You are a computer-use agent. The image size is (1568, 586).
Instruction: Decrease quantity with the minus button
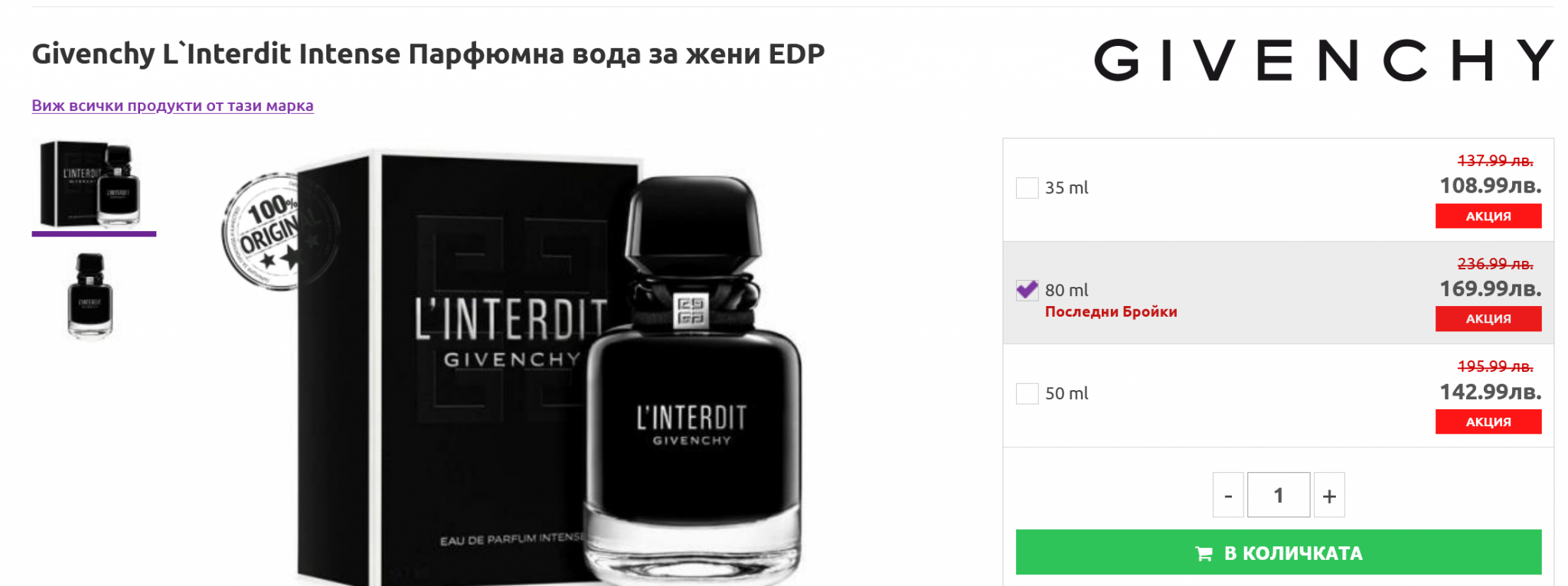1227,496
